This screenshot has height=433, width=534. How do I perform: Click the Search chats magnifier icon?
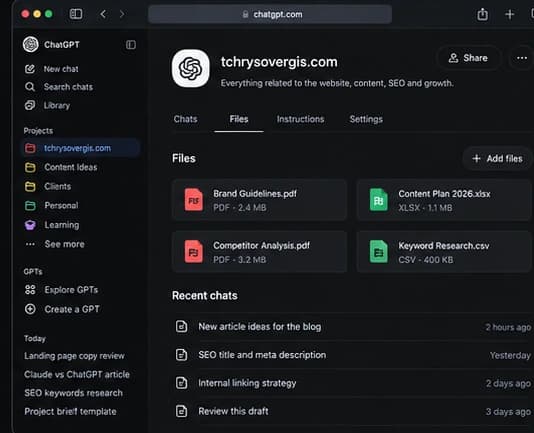(x=30, y=87)
